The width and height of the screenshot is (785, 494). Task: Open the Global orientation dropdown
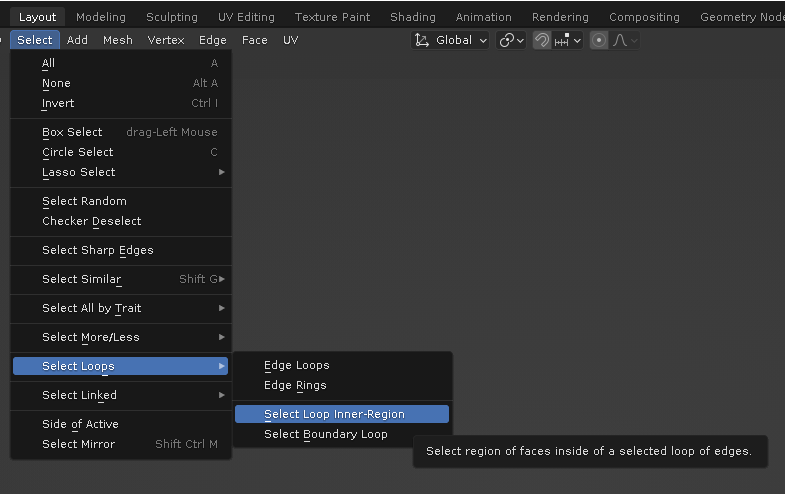point(450,40)
